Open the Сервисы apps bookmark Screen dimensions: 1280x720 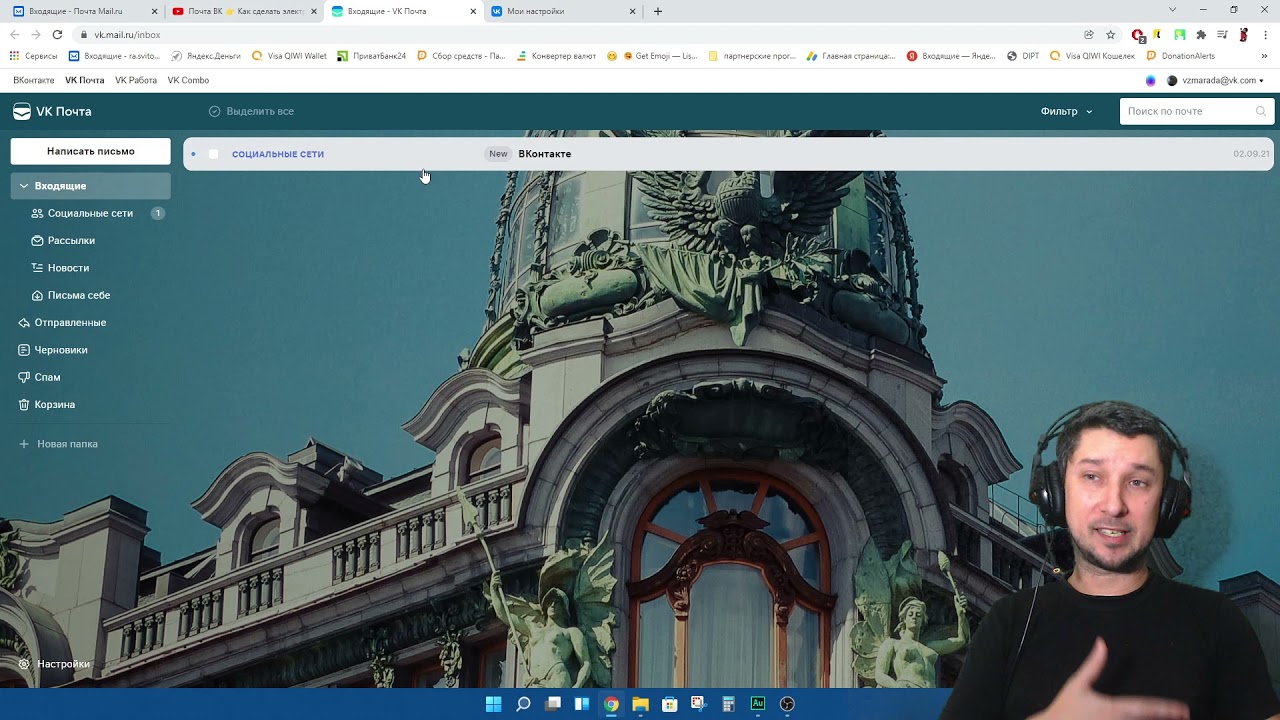click(34, 57)
